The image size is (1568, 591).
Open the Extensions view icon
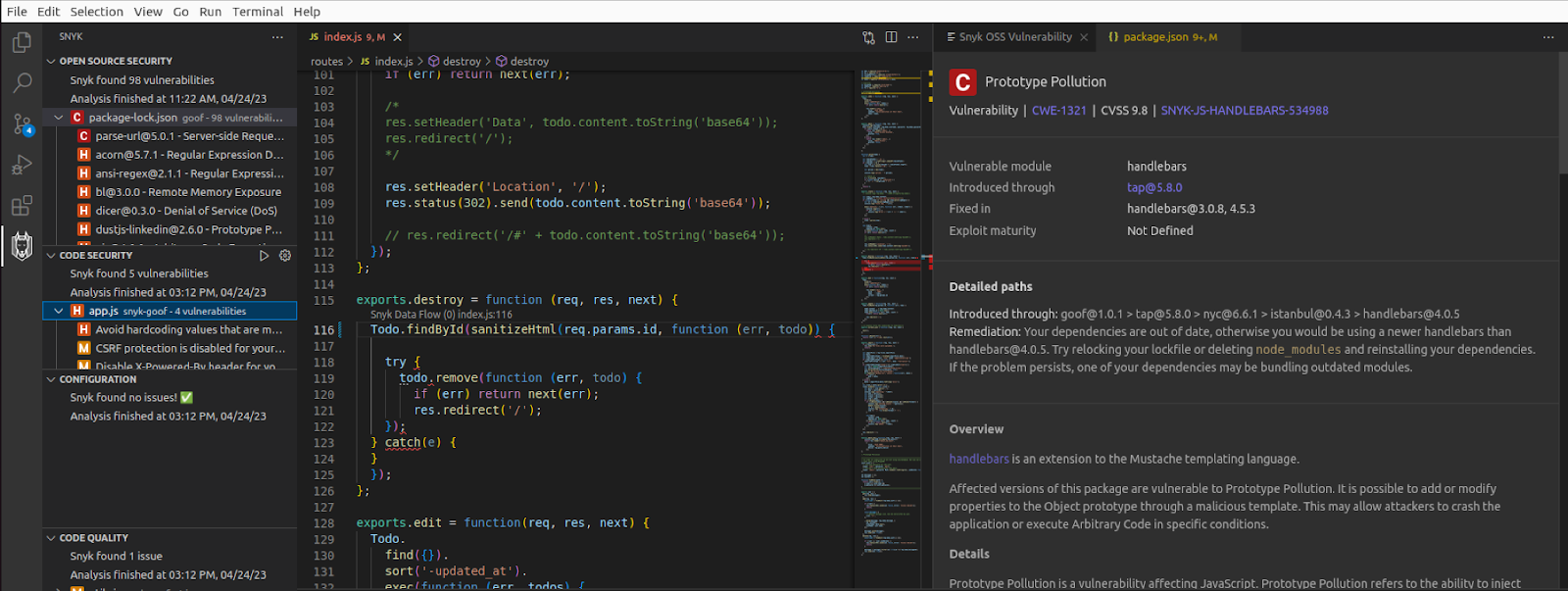22,206
